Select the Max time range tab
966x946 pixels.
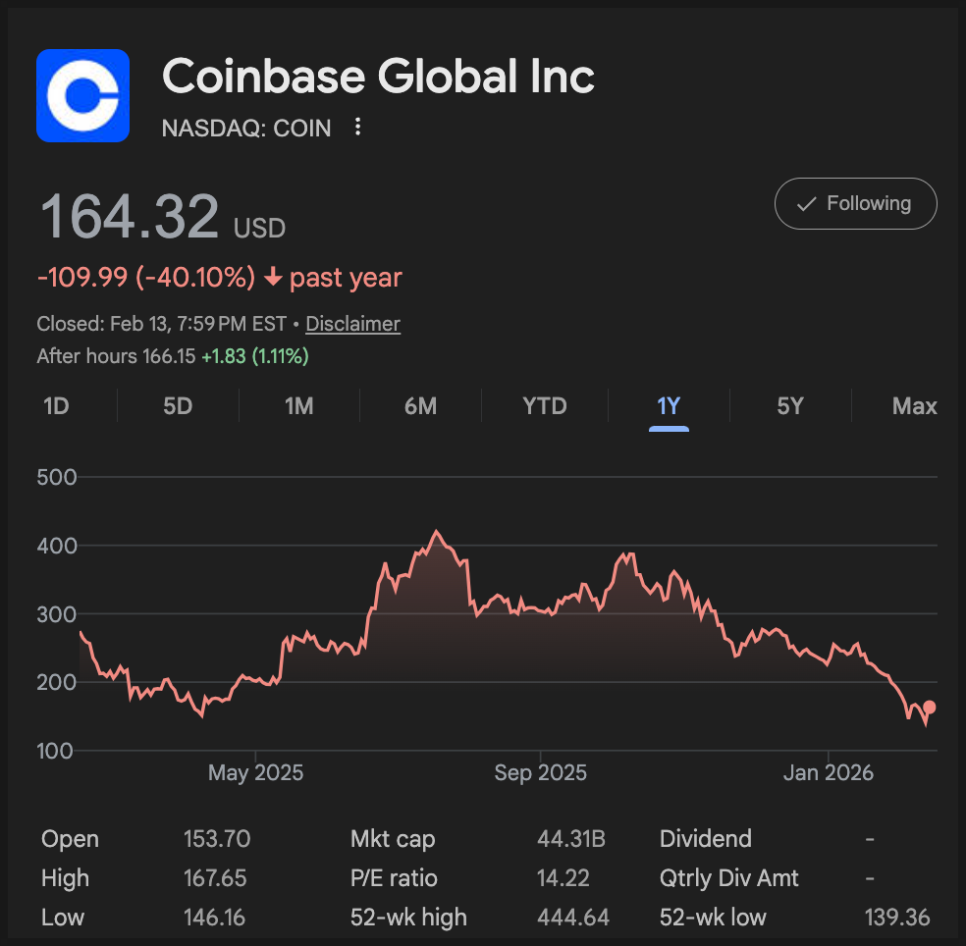914,406
